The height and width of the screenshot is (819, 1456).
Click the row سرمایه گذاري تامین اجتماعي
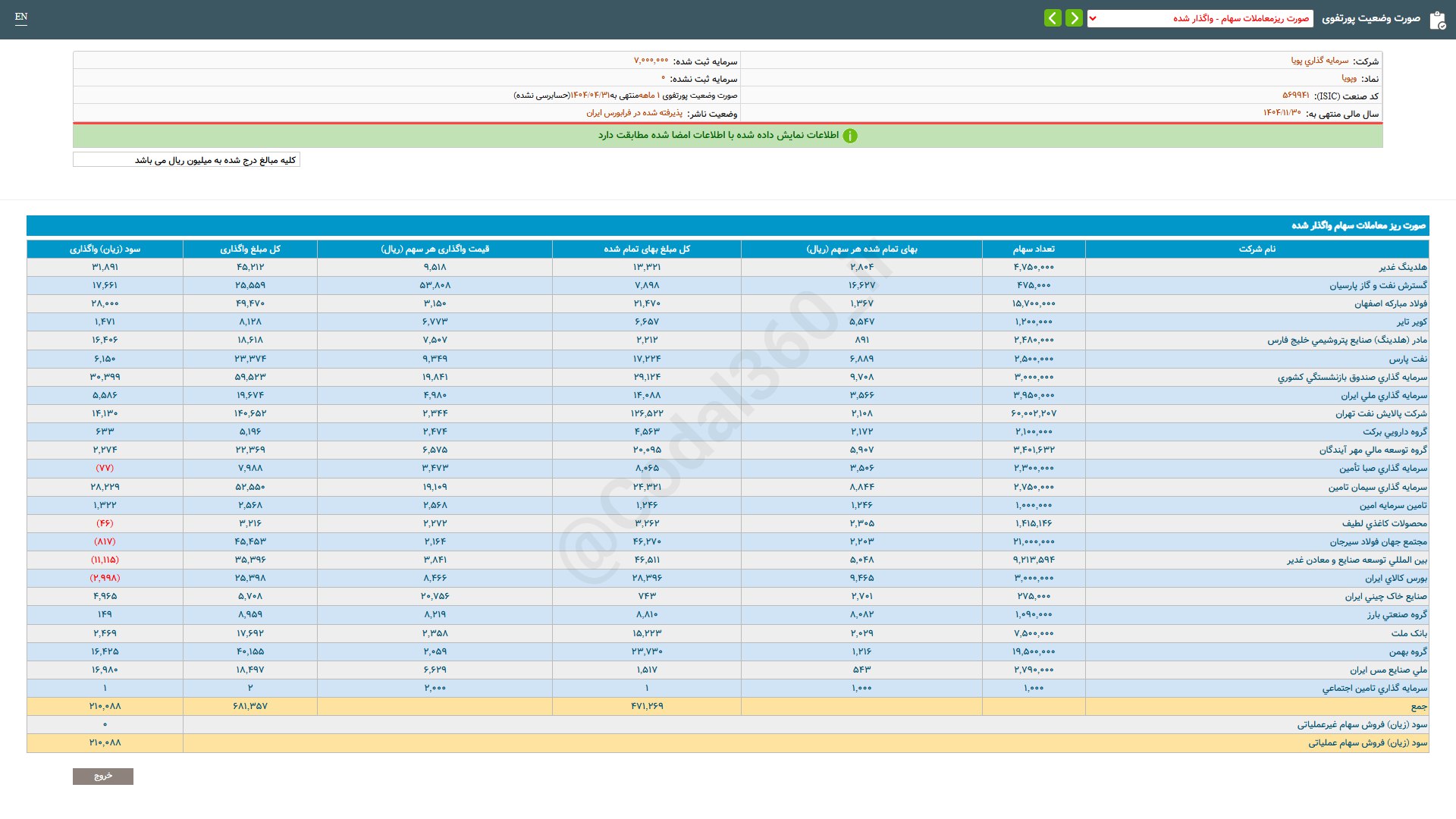pyautogui.click(x=1375, y=688)
